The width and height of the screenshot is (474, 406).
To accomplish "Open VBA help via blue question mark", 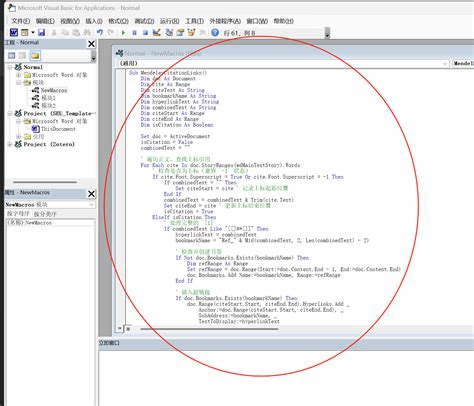I will point(215,32).
